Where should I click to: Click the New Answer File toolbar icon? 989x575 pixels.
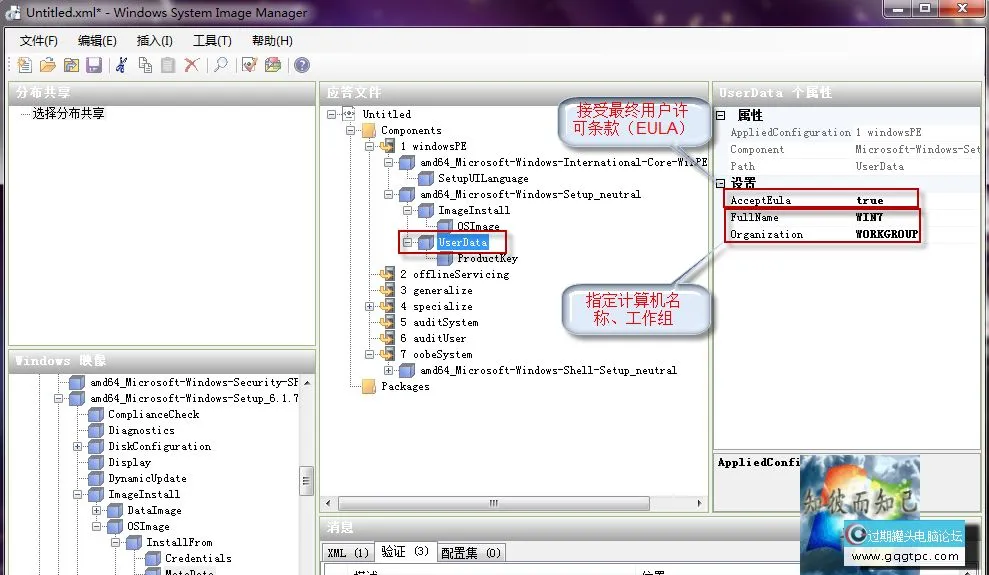[24, 64]
